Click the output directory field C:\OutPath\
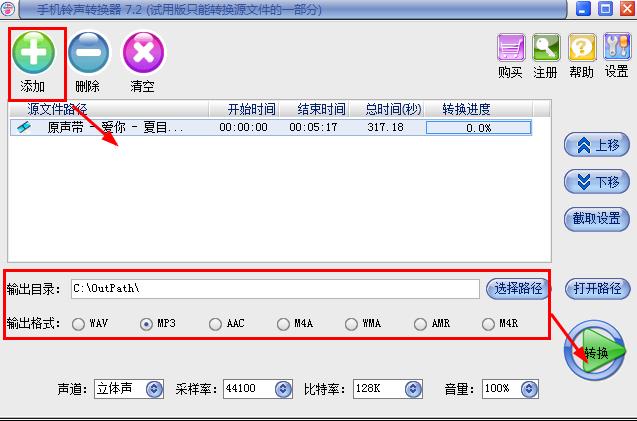Screen dimensions: 637x421 click(x=275, y=289)
